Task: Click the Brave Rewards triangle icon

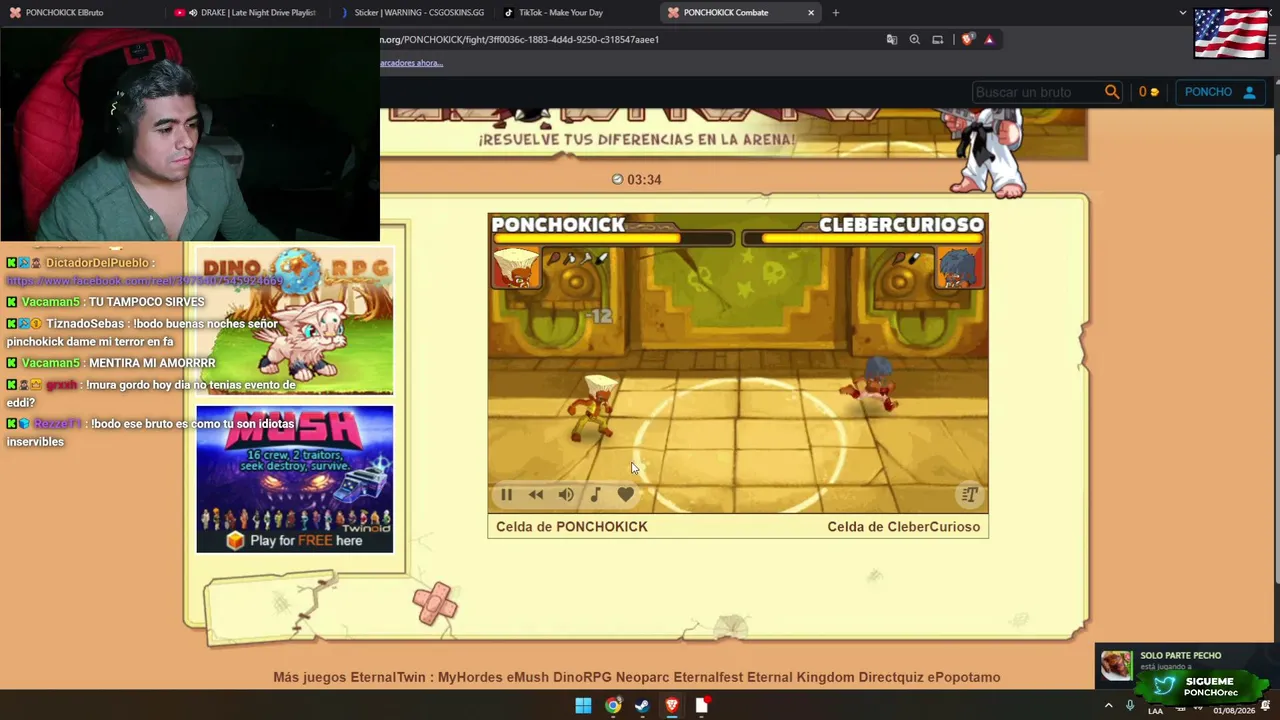Action: click(989, 40)
